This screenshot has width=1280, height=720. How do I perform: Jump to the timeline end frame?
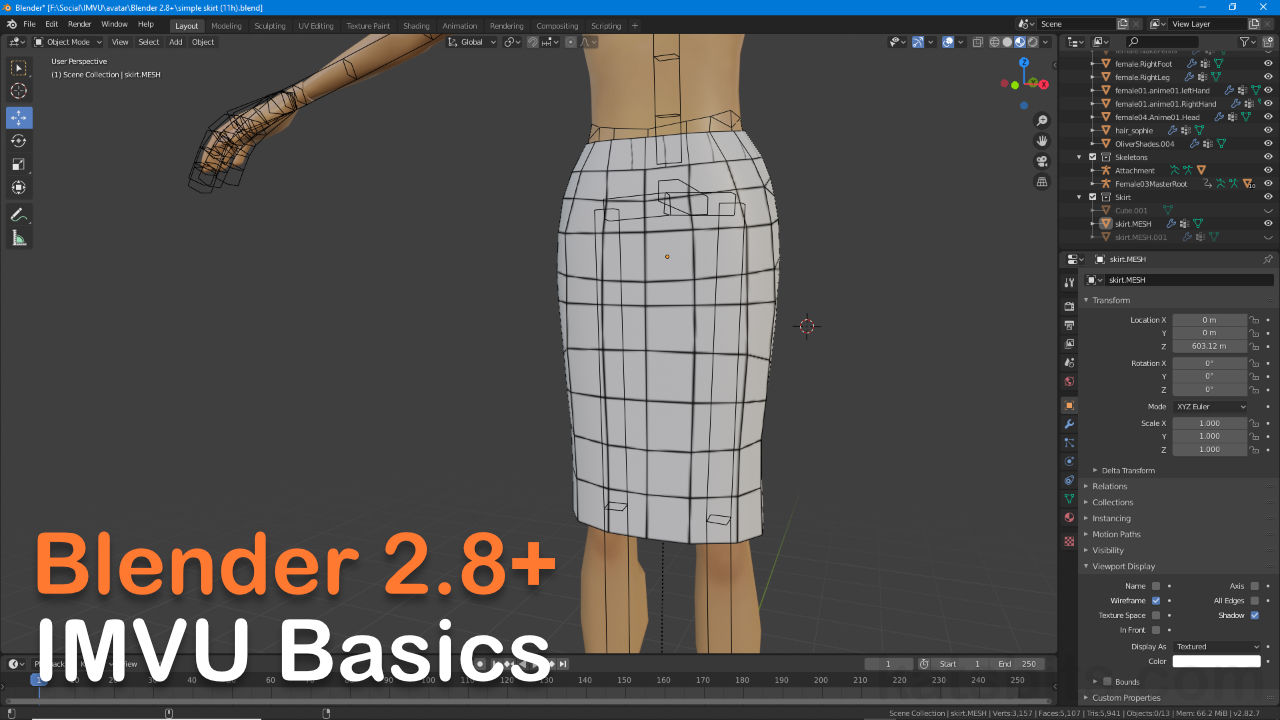(563, 664)
